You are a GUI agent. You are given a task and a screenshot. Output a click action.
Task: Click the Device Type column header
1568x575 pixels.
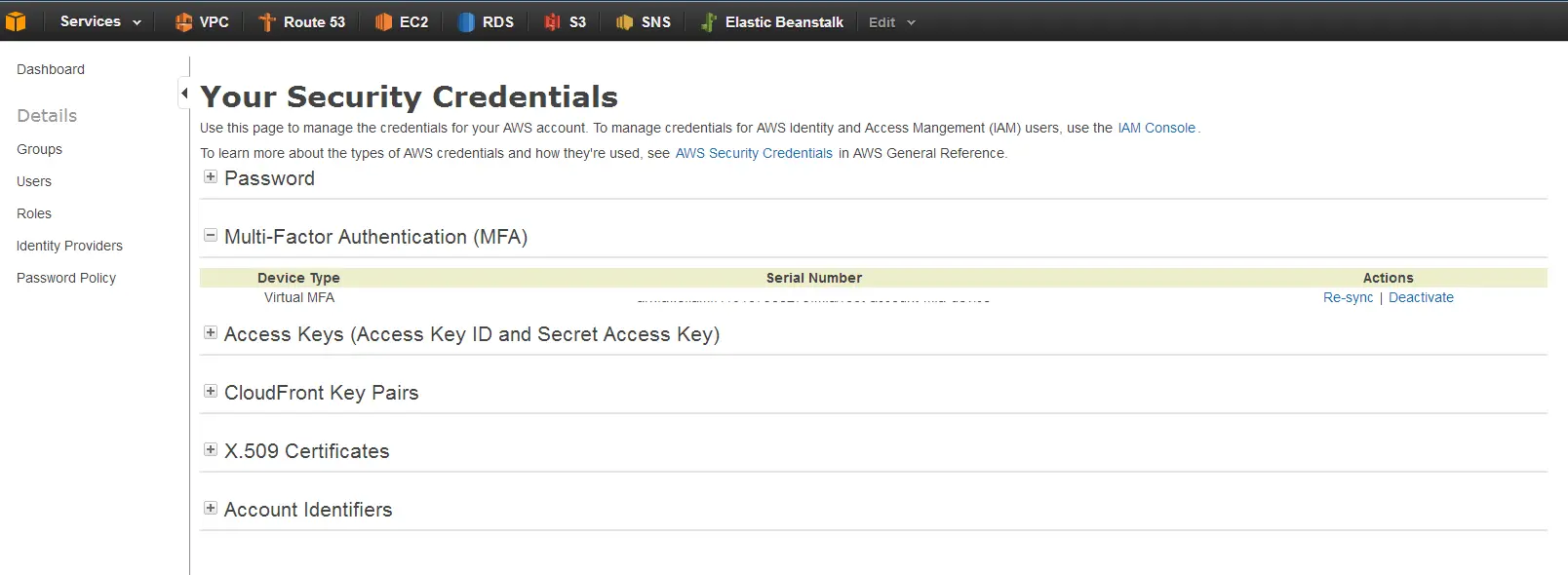pyautogui.click(x=298, y=278)
